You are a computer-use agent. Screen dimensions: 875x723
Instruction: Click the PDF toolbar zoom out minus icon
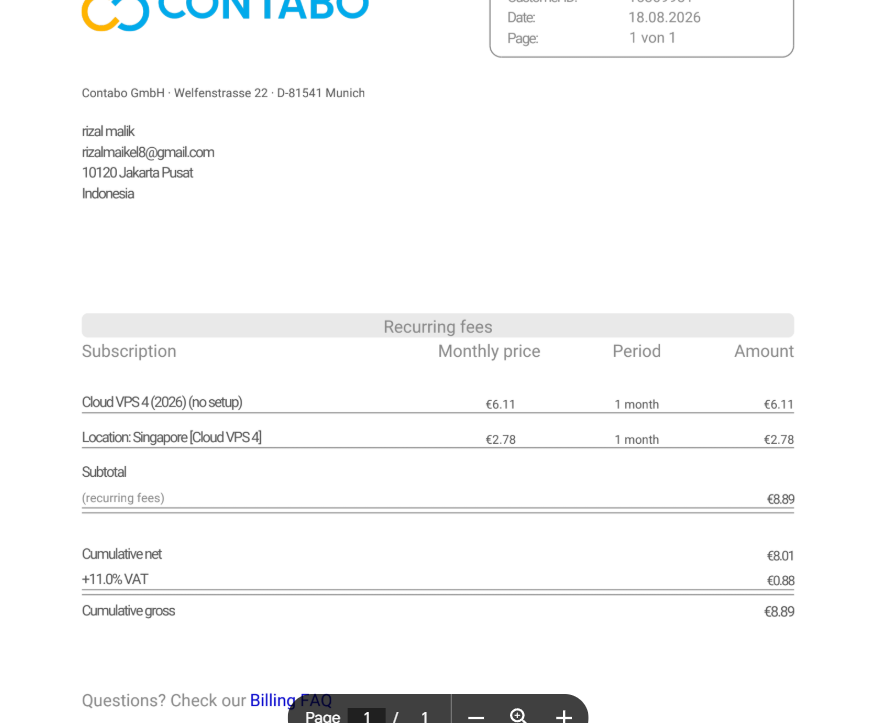[x=476, y=717]
